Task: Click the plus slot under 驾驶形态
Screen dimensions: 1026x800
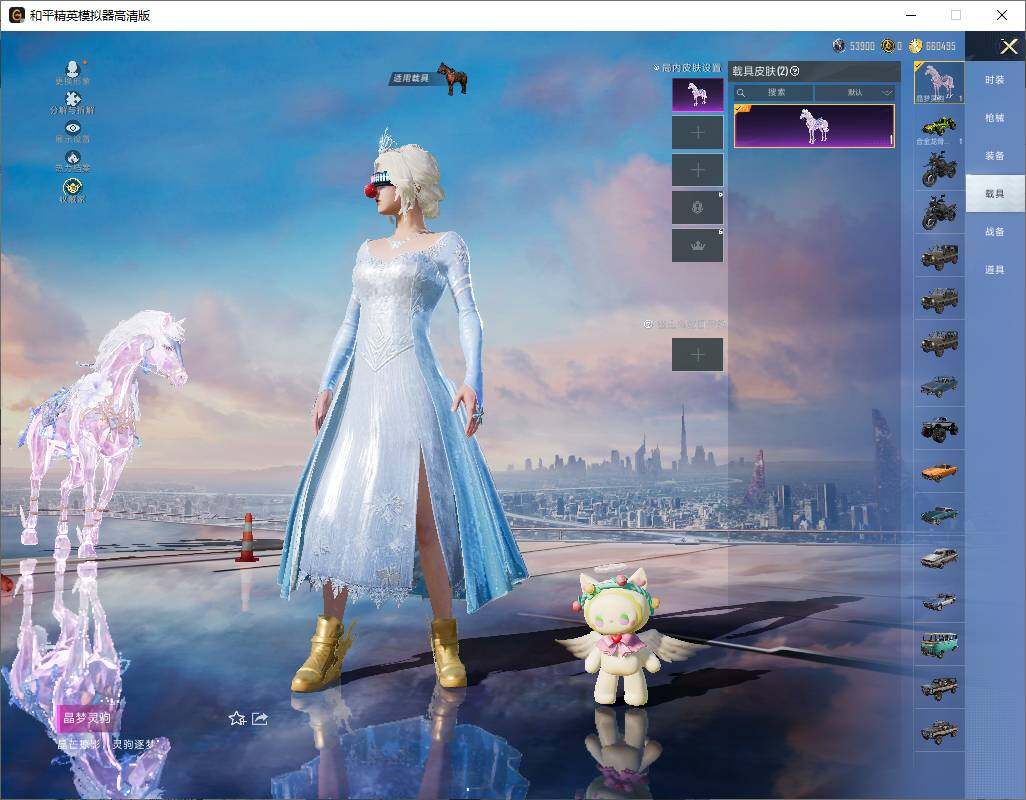Action: pyautogui.click(x=698, y=355)
